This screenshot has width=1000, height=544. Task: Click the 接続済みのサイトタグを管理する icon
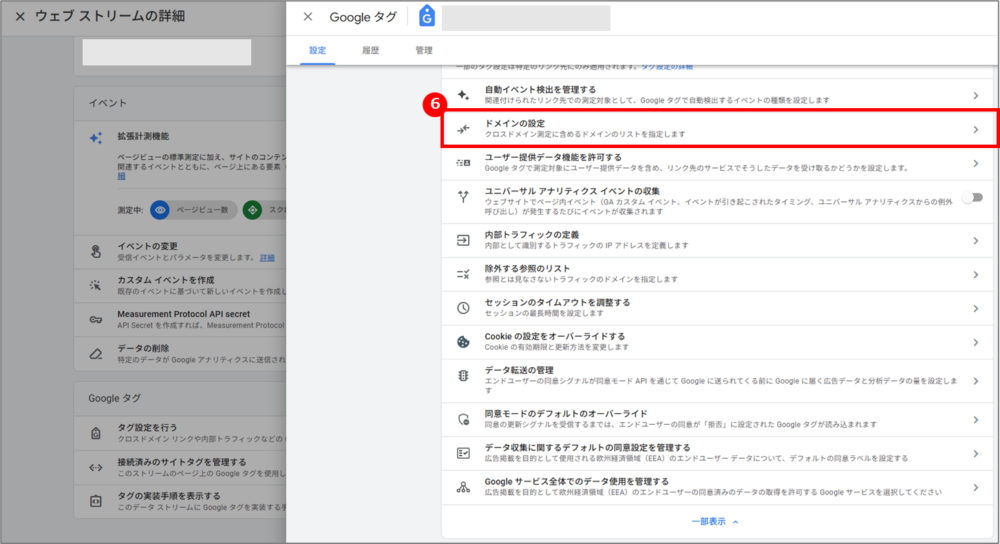pyautogui.click(x=96, y=467)
